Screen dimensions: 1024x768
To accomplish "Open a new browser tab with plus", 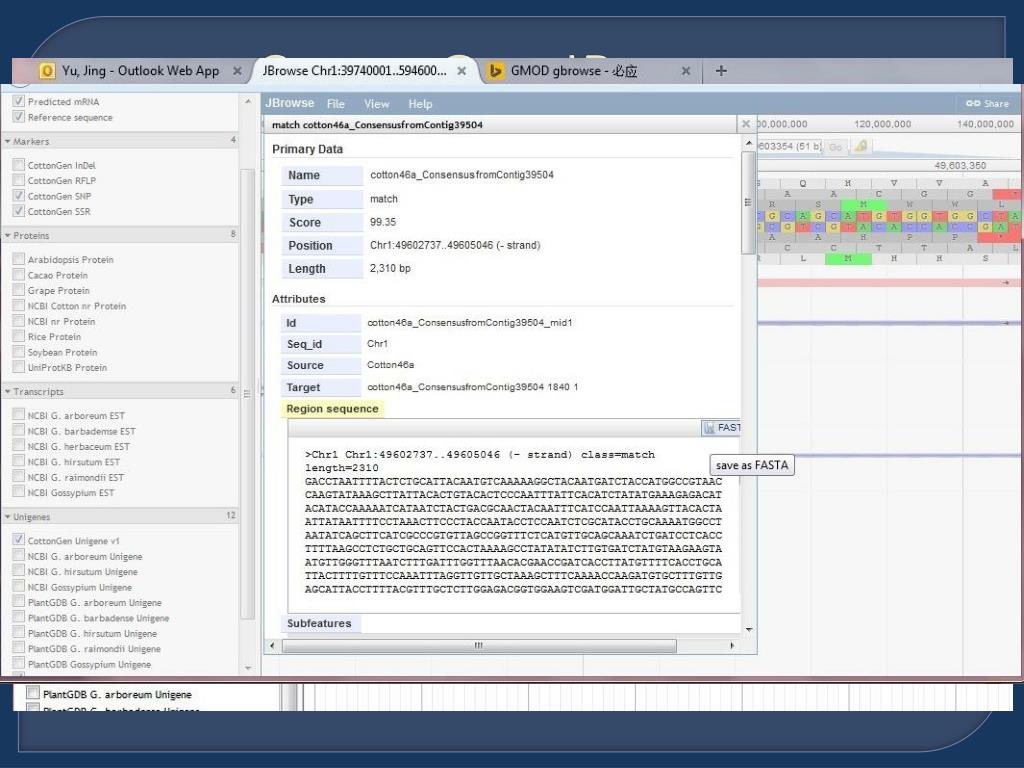I will [721, 71].
